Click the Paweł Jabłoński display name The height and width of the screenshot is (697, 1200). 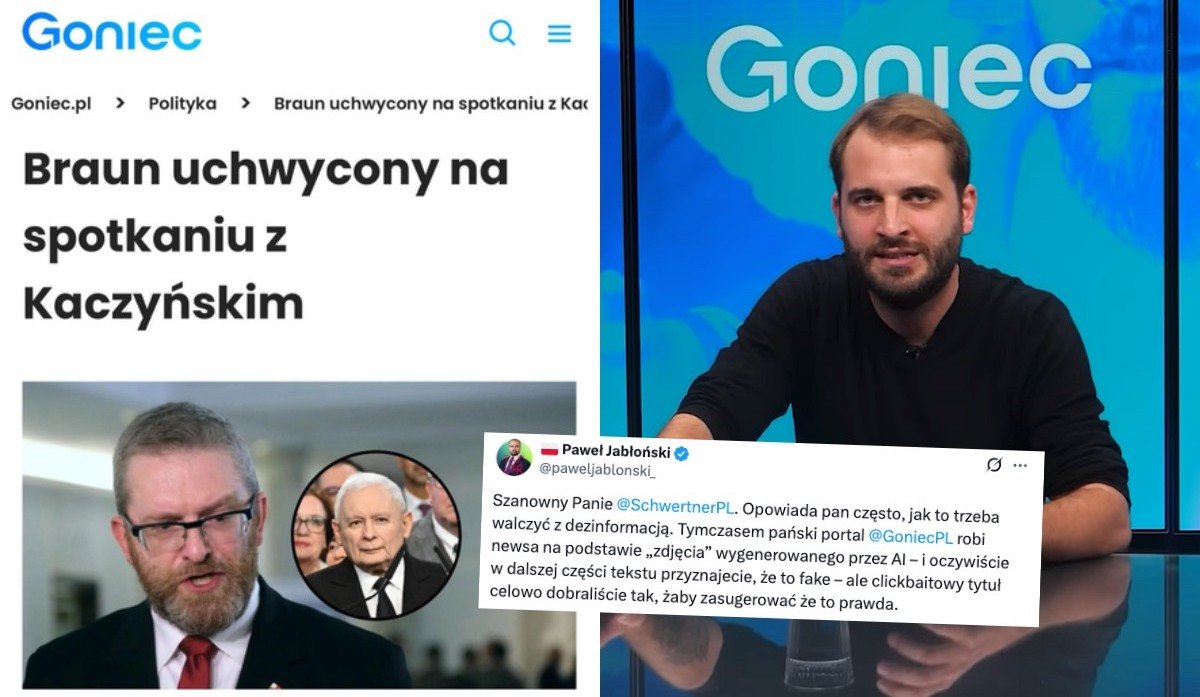pyautogui.click(x=616, y=451)
